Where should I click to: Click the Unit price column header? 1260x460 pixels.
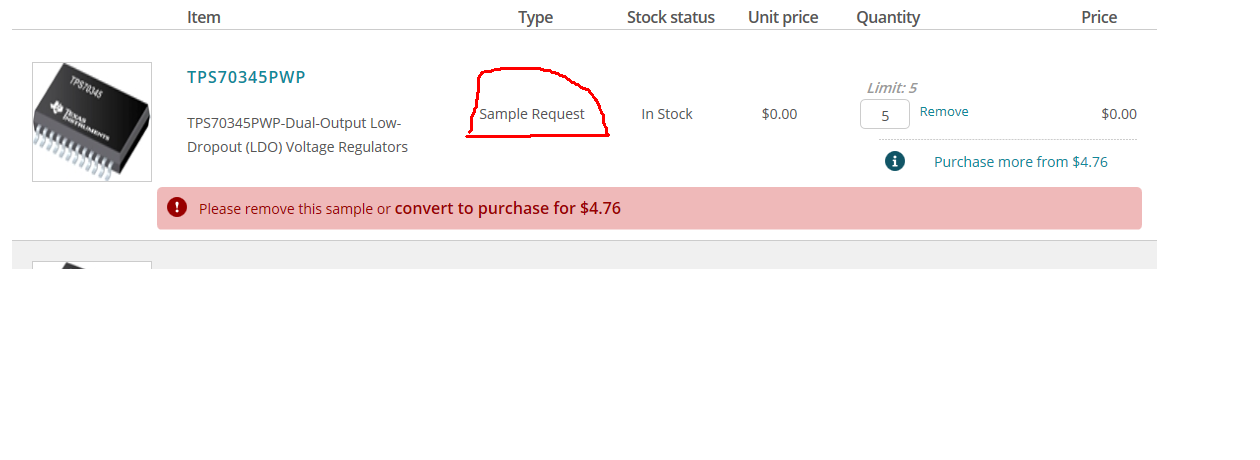783,17
